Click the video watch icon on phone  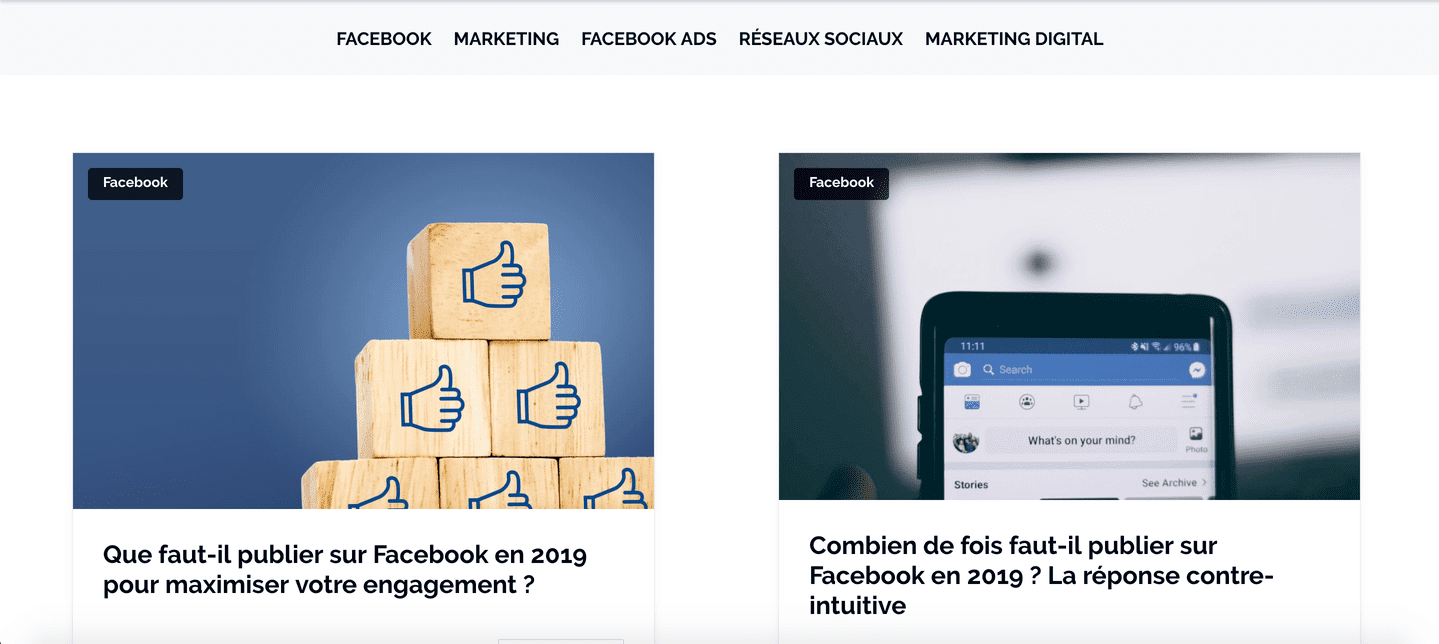1081,402
